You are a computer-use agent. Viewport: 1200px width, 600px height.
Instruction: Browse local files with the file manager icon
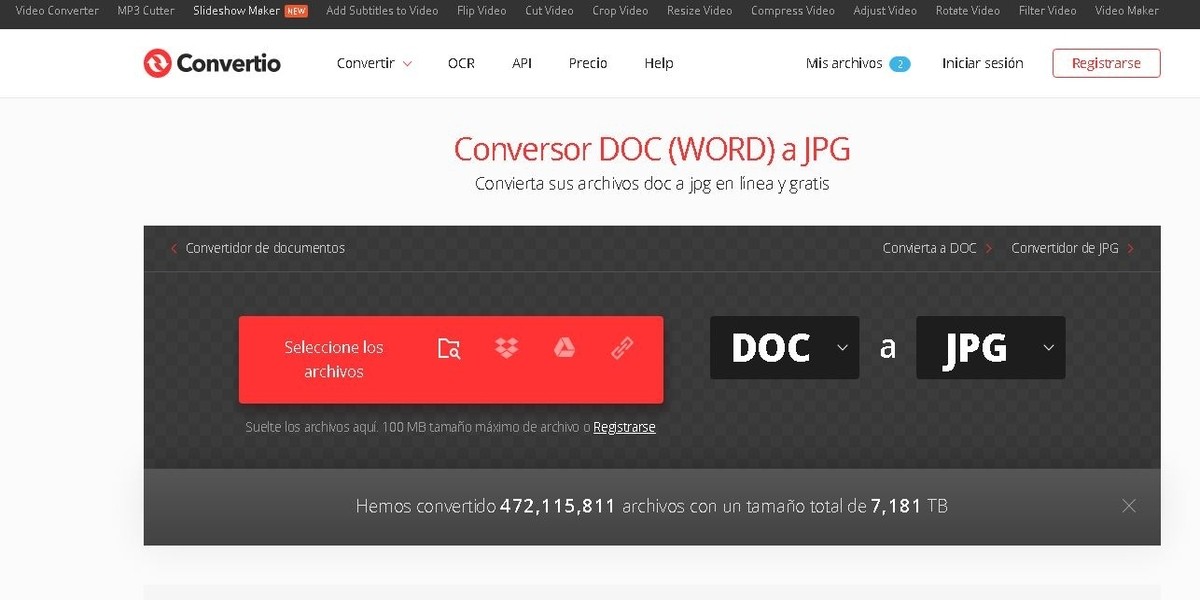449,349
